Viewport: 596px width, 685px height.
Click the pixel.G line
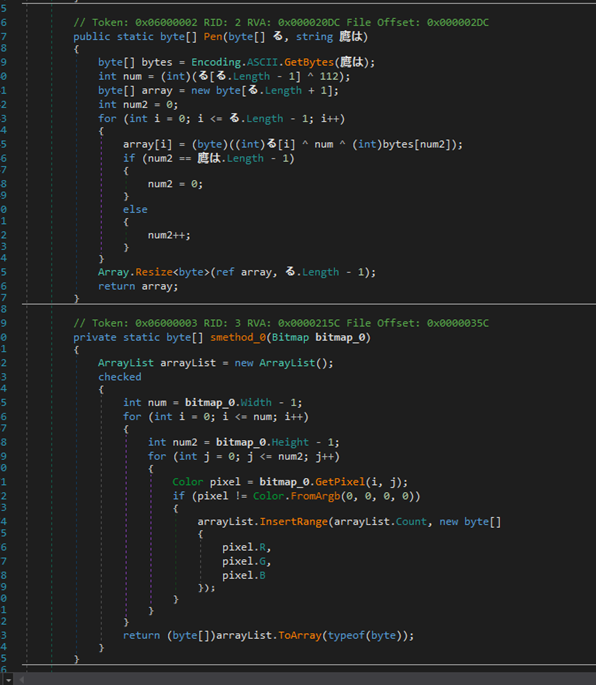tap(247, 561)
